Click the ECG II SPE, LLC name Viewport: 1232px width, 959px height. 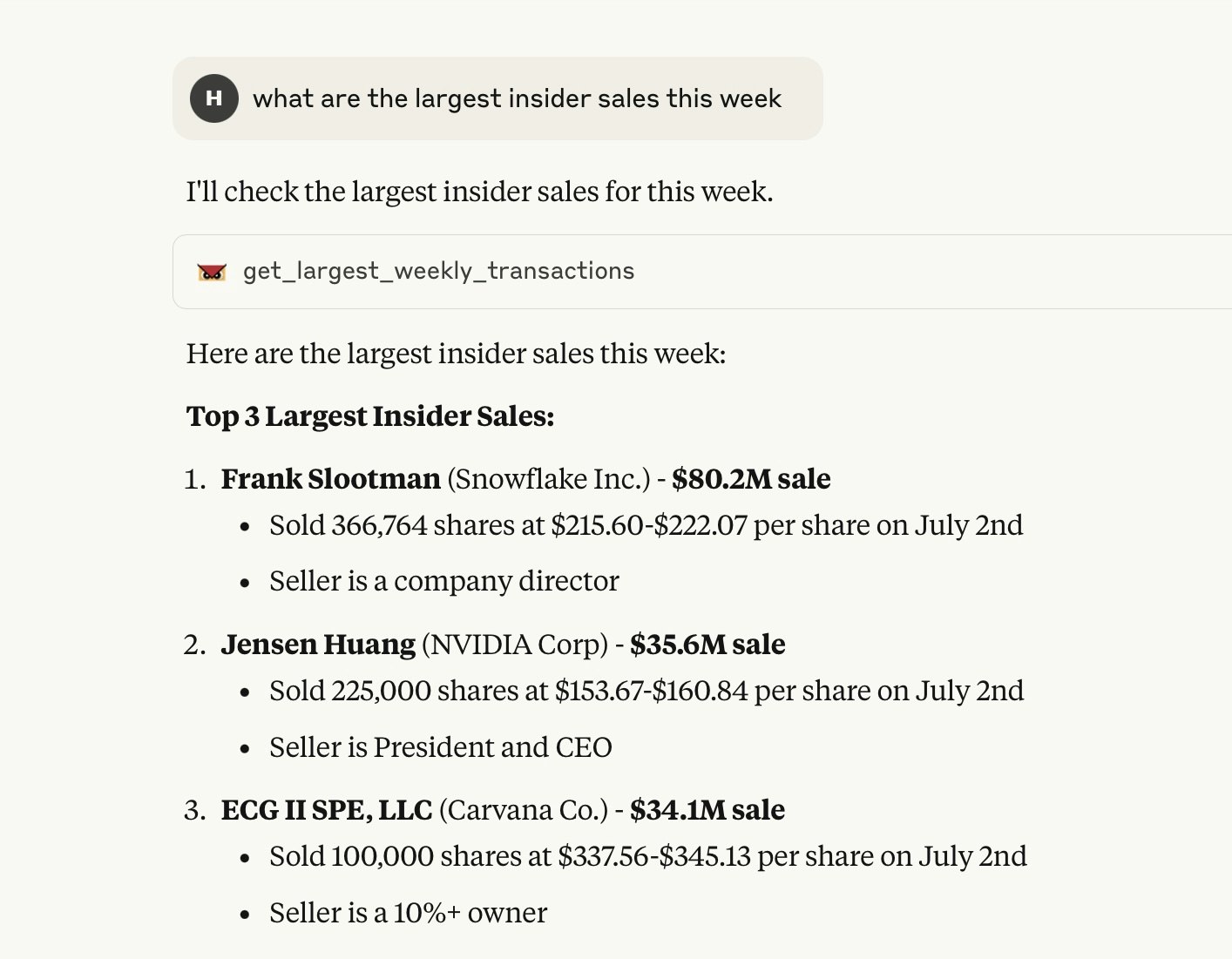point(327,810)
